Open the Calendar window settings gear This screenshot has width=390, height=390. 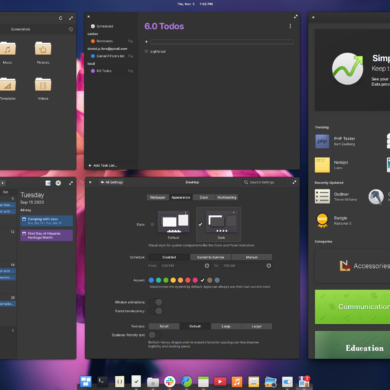pyautogui.click(x=58, y=183)
